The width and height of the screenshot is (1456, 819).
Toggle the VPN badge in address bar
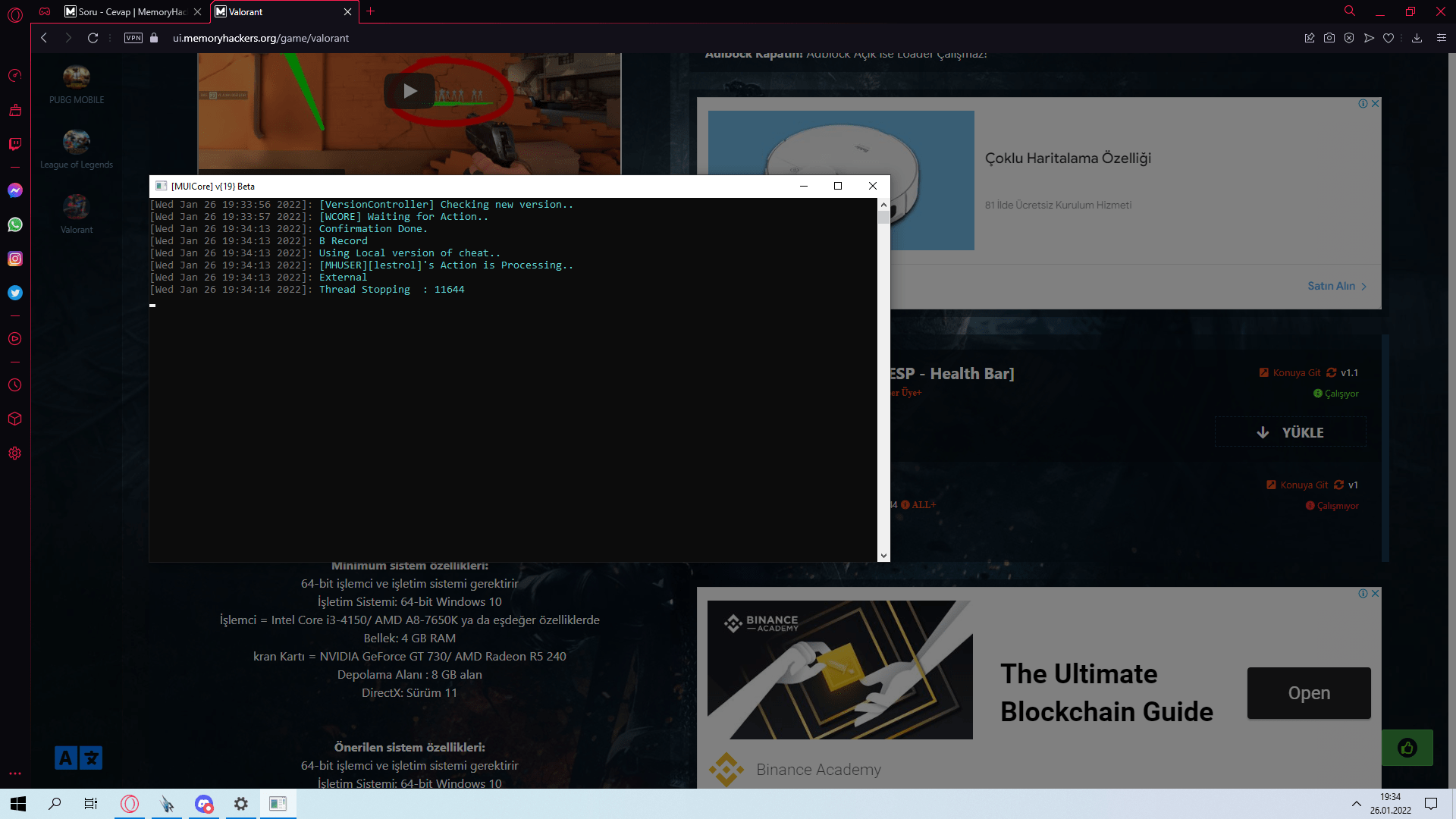(x=133, y=38)
